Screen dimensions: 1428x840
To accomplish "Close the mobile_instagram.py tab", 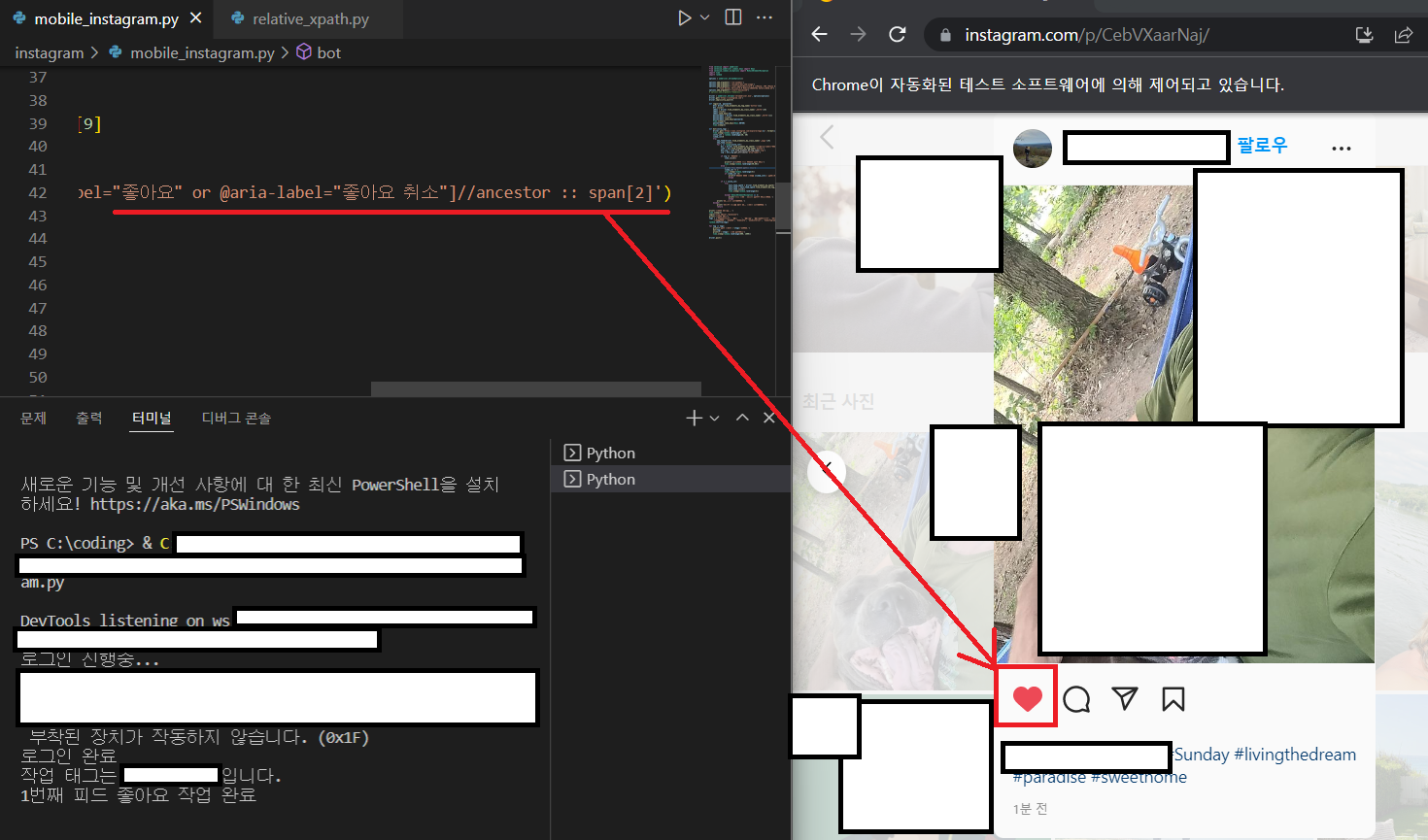I will point(196,18).
